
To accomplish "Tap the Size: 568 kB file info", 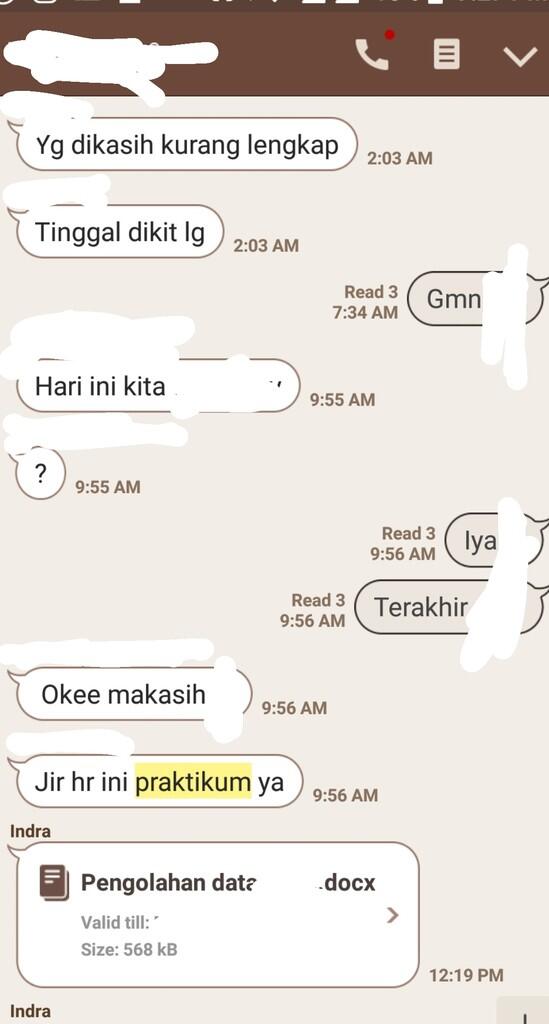I will click(x=129, y=949).
